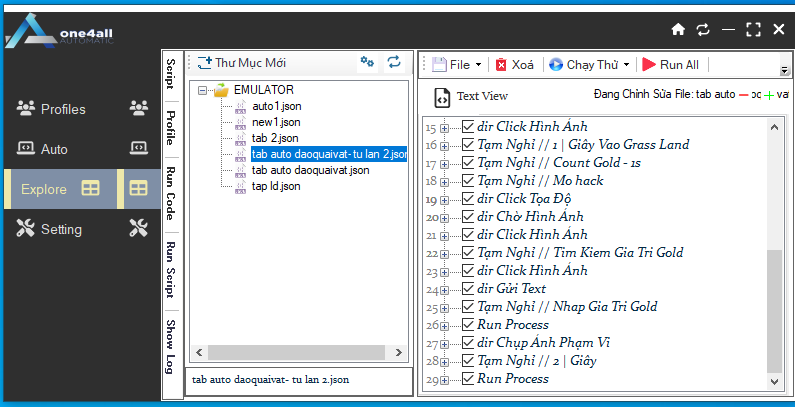The image size is (795, 407).
Task: Open the Setting section in sidebar
Action: click(61, 229)
